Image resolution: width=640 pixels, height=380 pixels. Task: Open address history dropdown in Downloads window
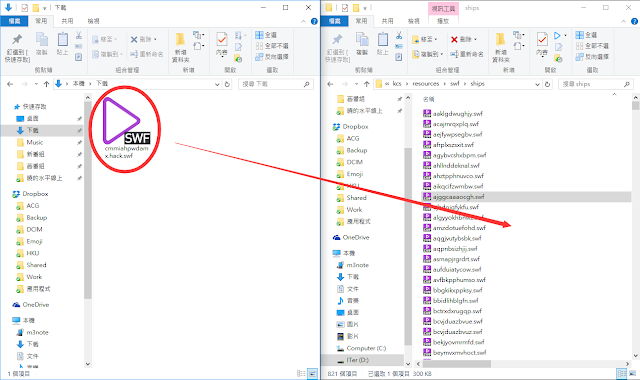tap(217, 84)
